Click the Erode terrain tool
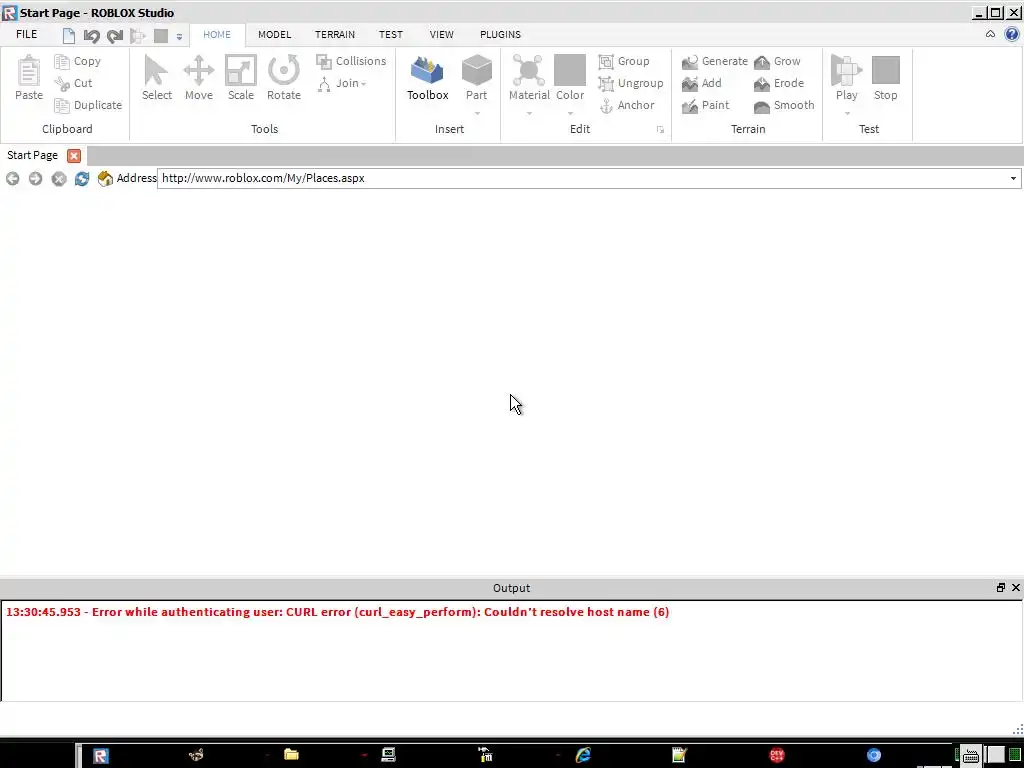The width and height of the screenshot is (1024, 768). click(778, 83)
